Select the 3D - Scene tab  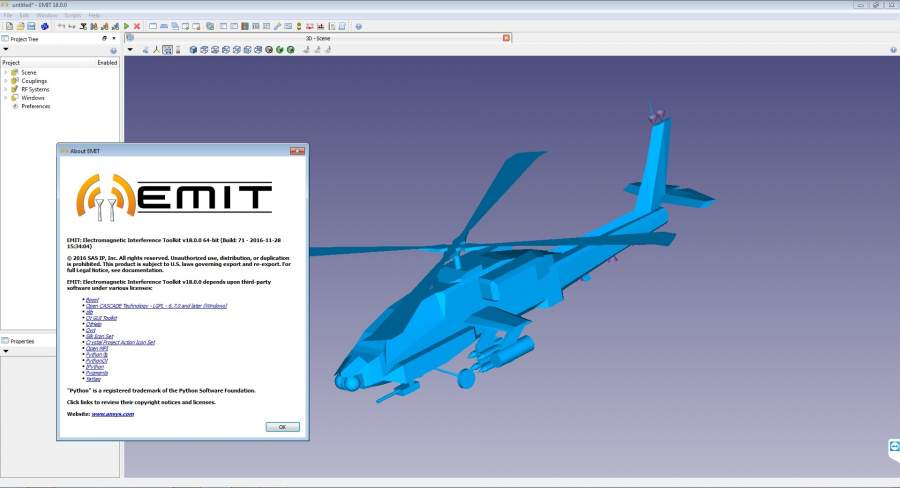tap(317, 38)
